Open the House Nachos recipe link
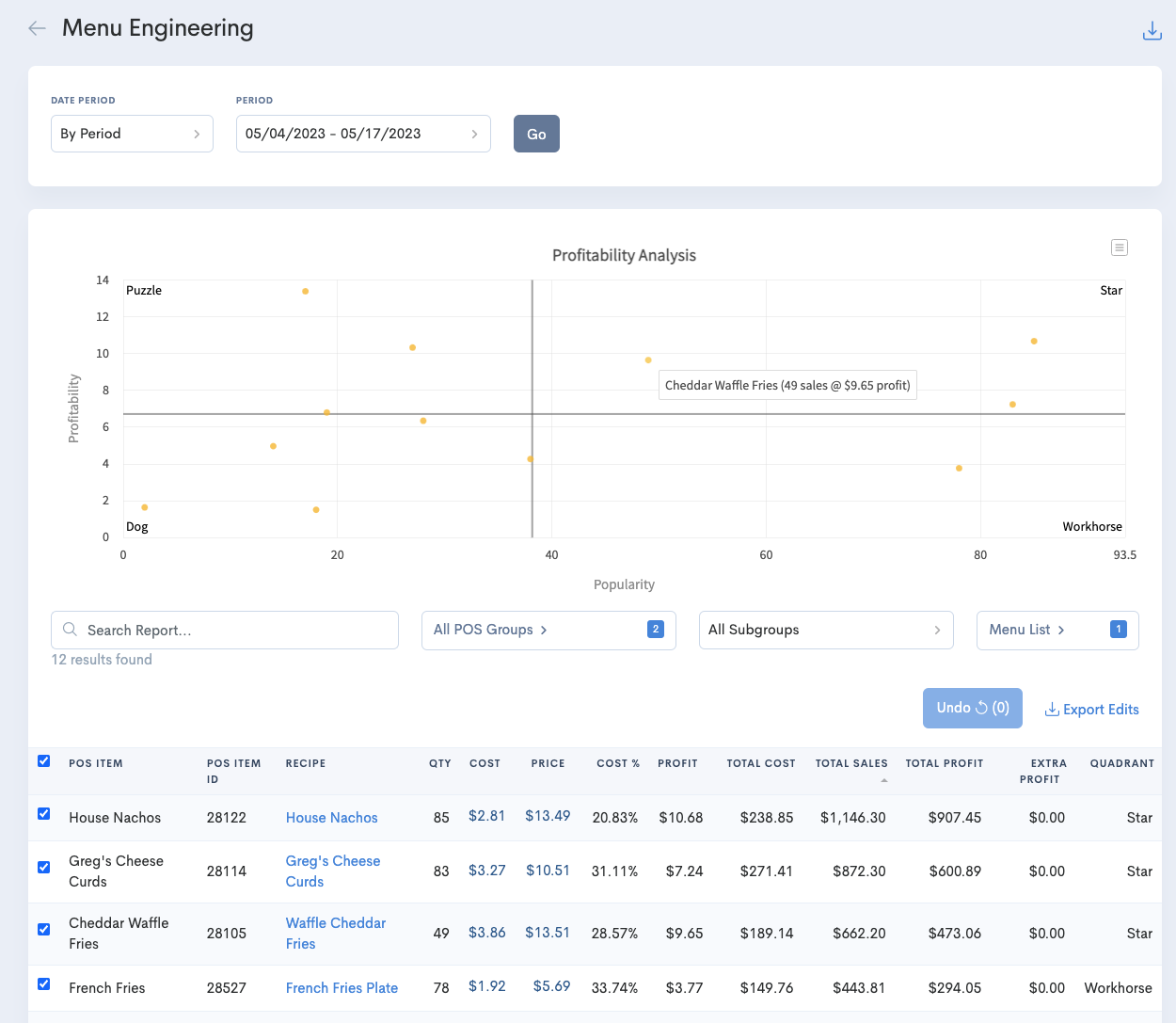The height and width of the screenshot is (1023, 1176). (331, 817)
